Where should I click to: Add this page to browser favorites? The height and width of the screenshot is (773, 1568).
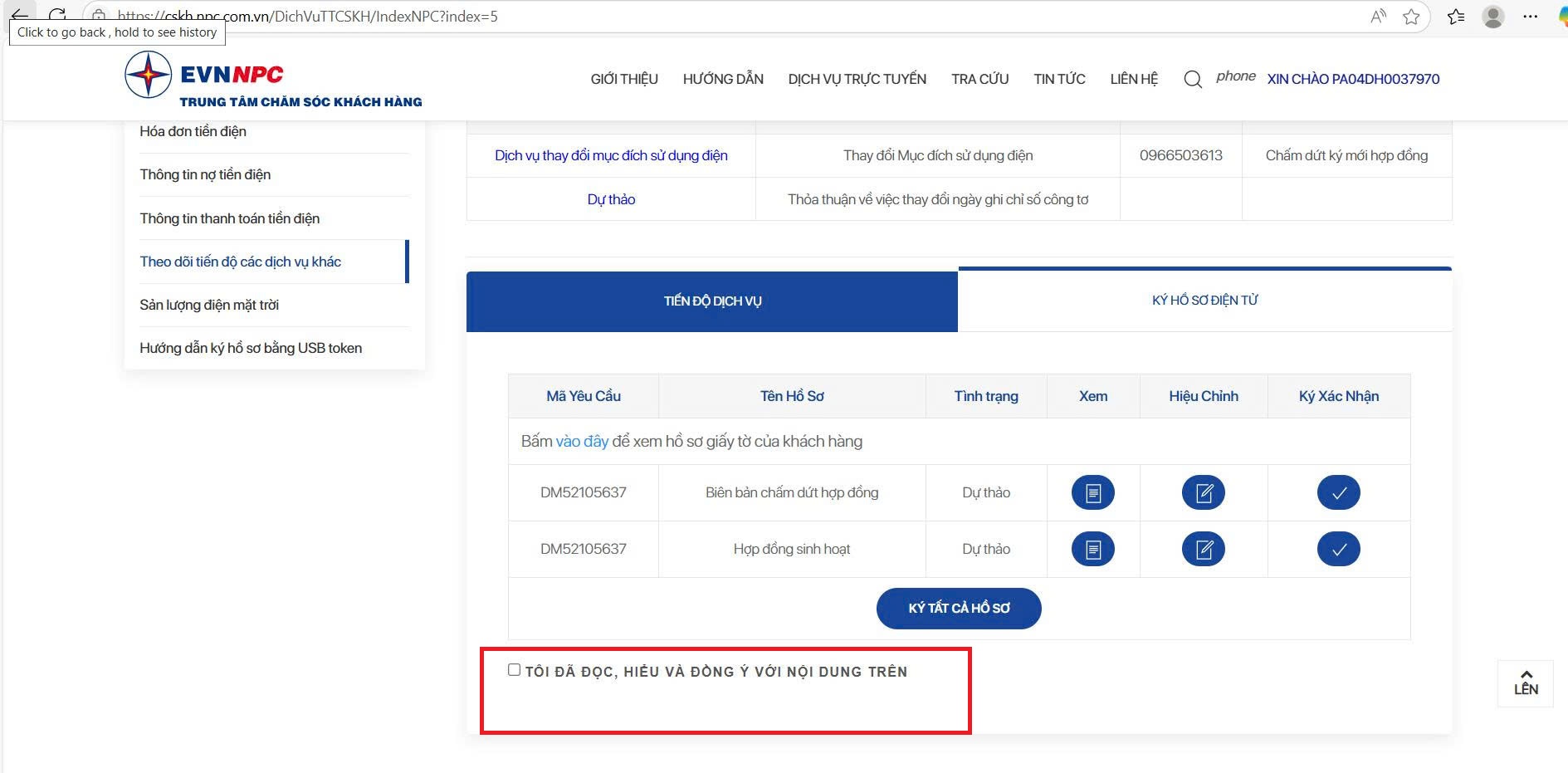click(x=1411, y=17)
